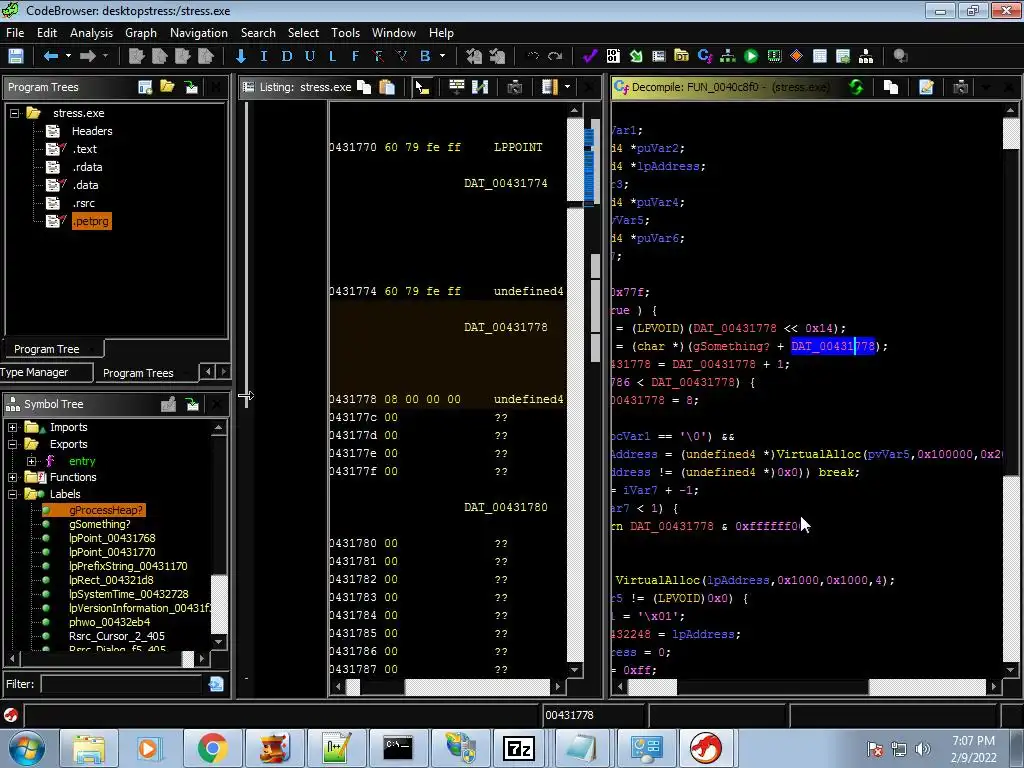
Task: Select phwo_00432eb4 in Symbol Tree
Action: (109, 622)
